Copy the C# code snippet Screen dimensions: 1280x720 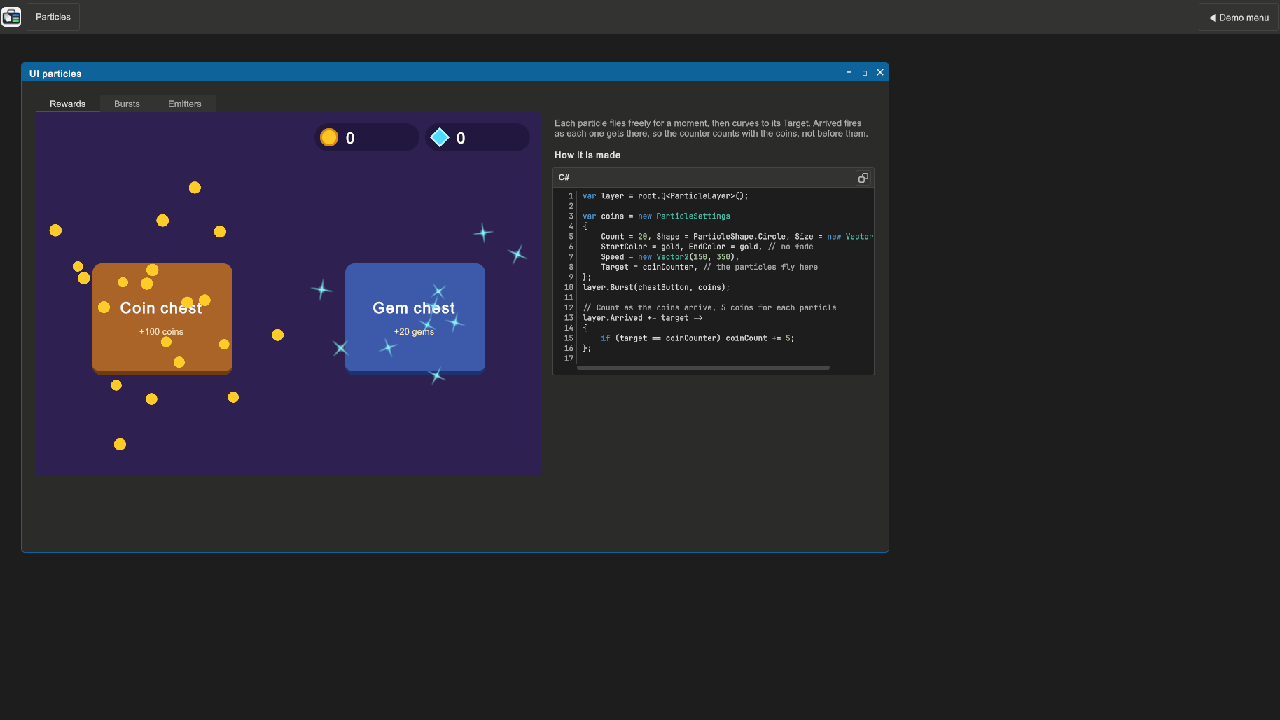(863, 178)
